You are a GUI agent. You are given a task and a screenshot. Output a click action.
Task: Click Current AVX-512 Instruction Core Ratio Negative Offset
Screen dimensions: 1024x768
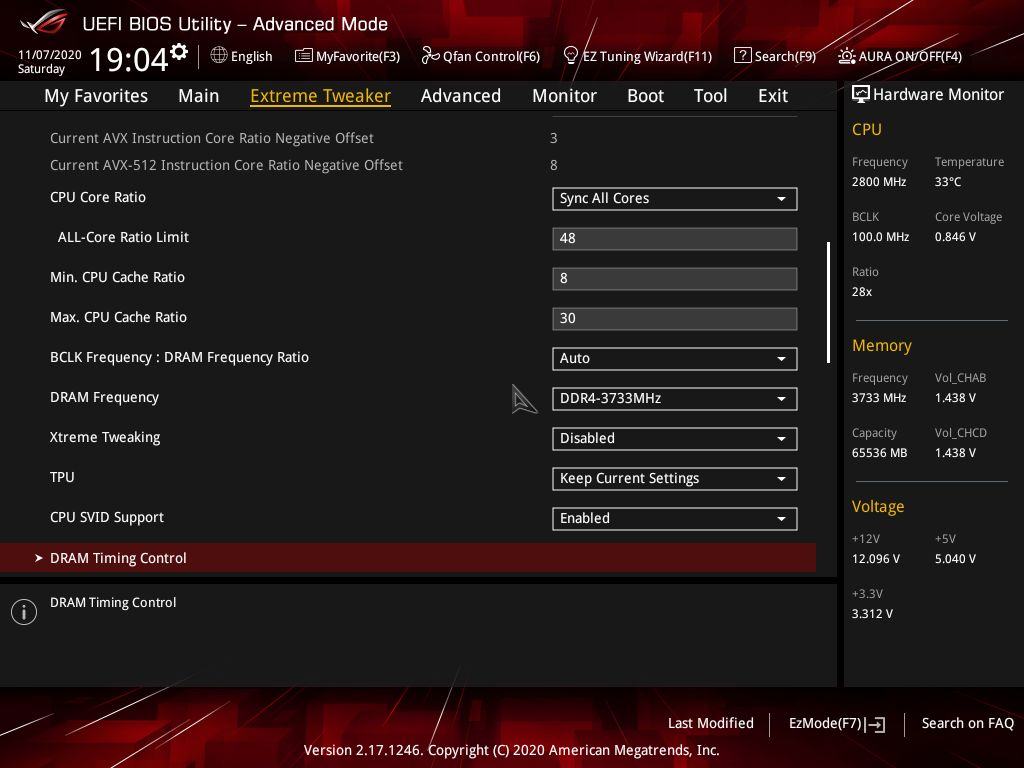(x=226, y=165)
